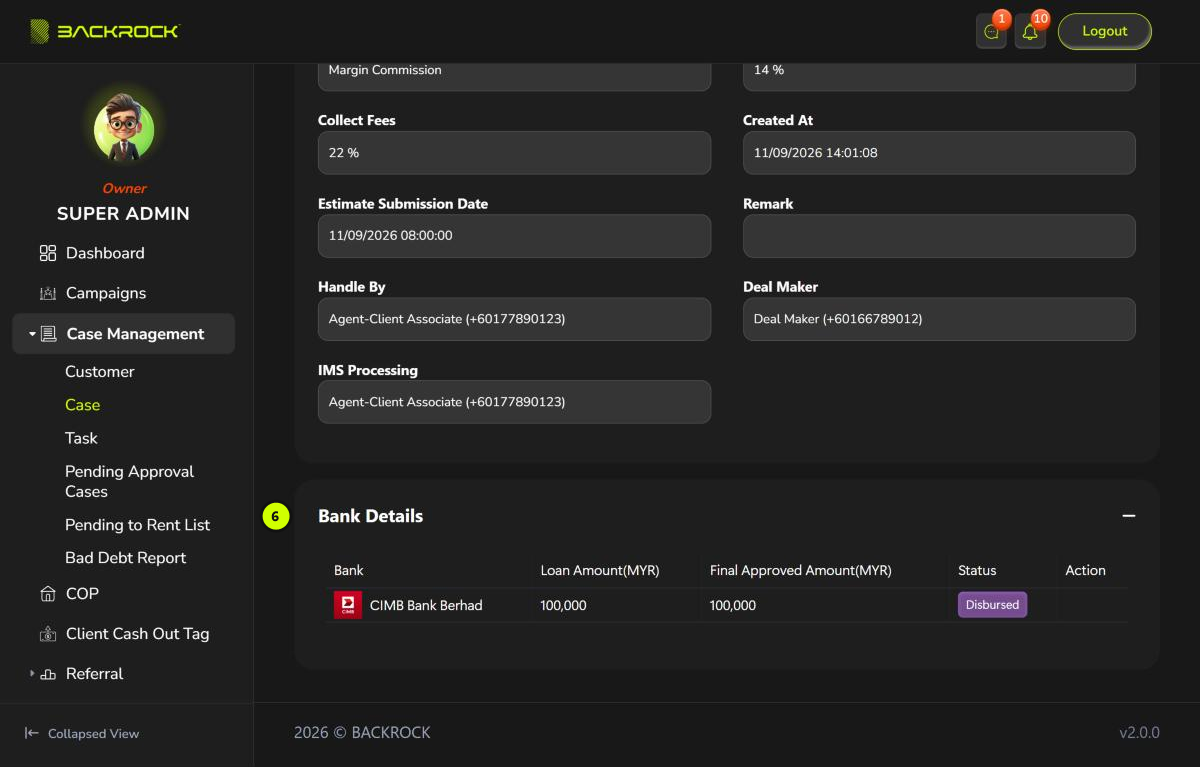The image size is (1200, 767).
Task: Collapse the Case Management menu arrow
Action: 32,334
